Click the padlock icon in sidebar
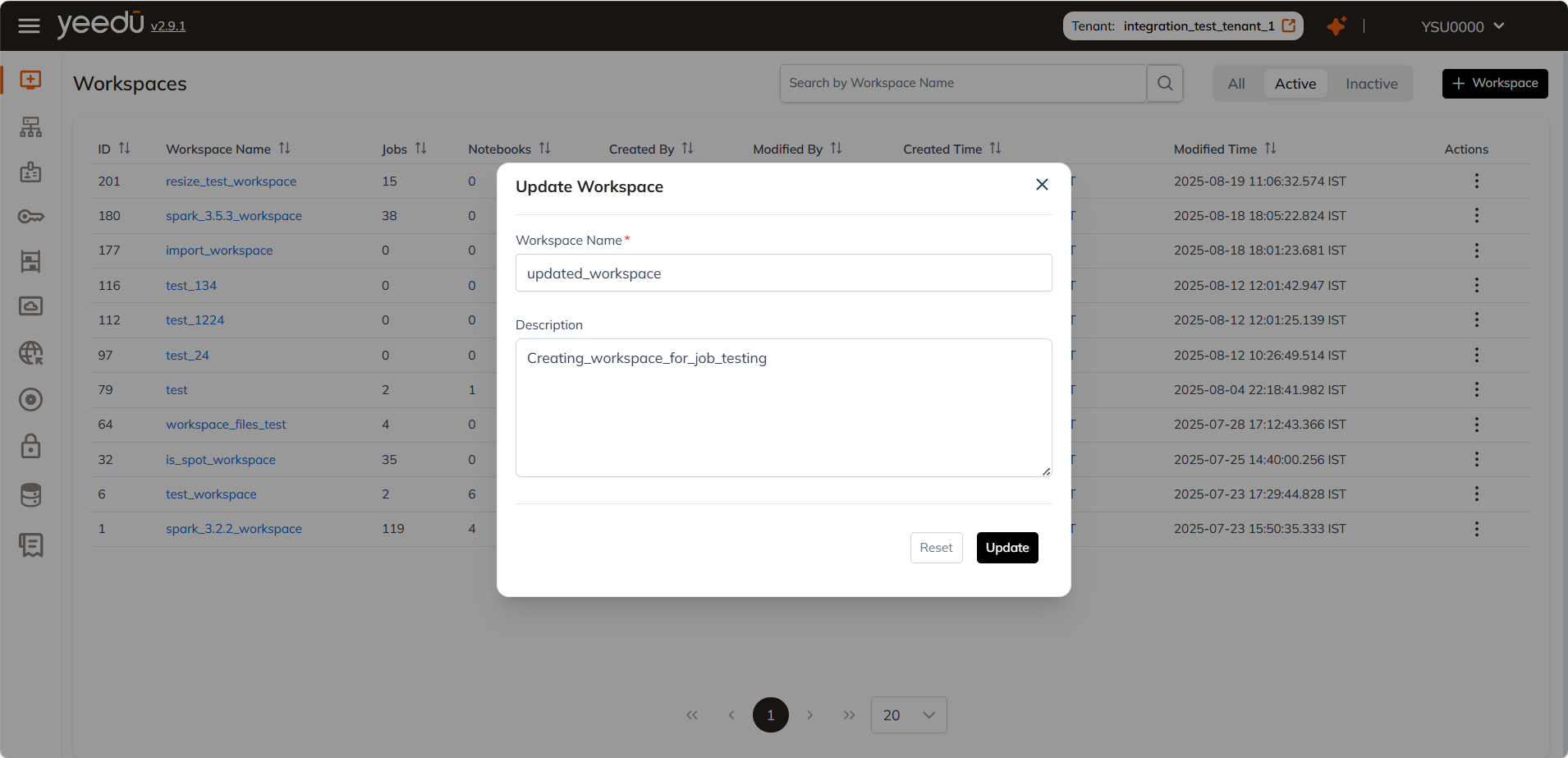The height and width of the screenshot is (758, 1568). (x=30, y=447)
